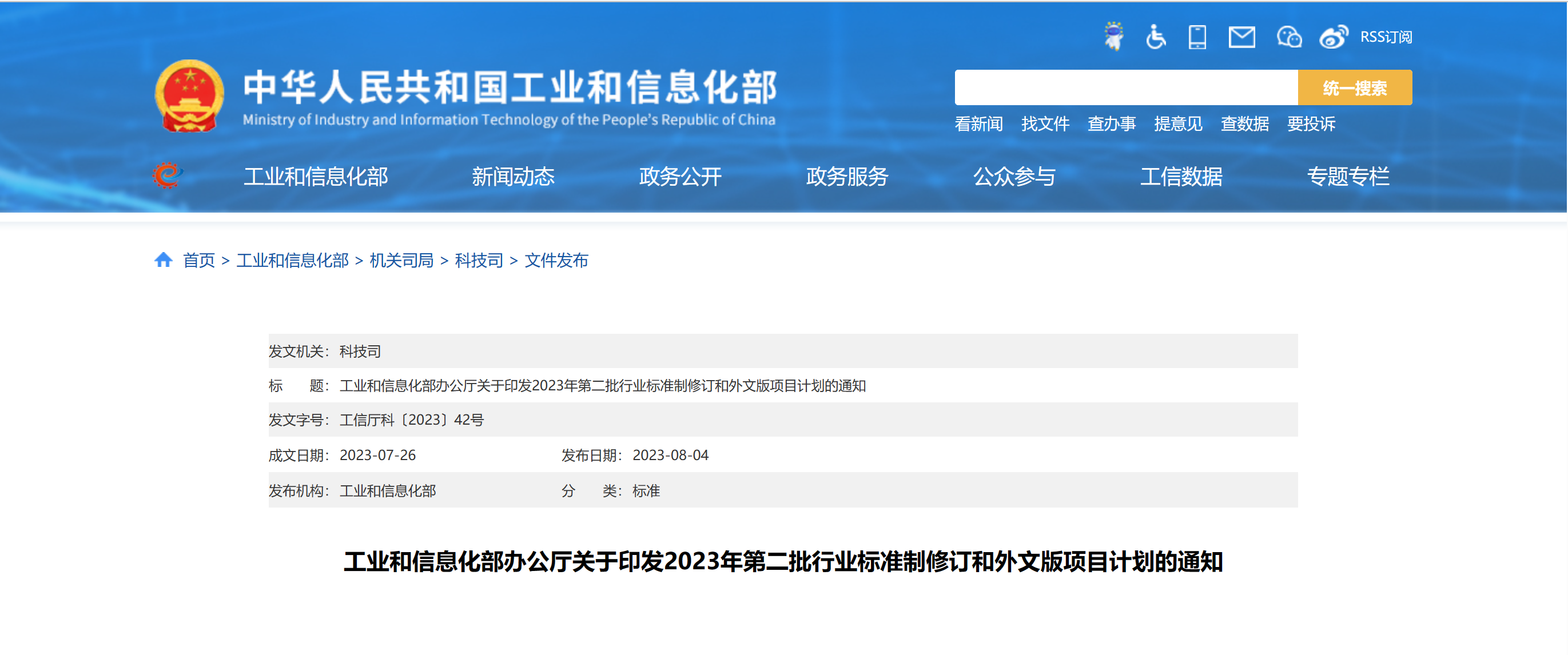Go to 机关司局 in breadcrumb
1568x655 pixels.
coord(402,260)
